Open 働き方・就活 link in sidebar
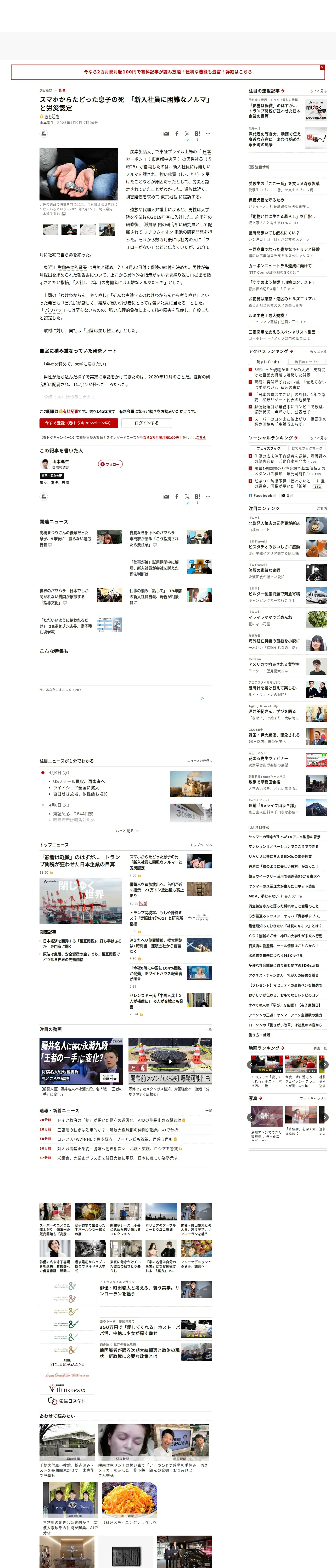The image size is (336, 1568). tap(259, 1035)
